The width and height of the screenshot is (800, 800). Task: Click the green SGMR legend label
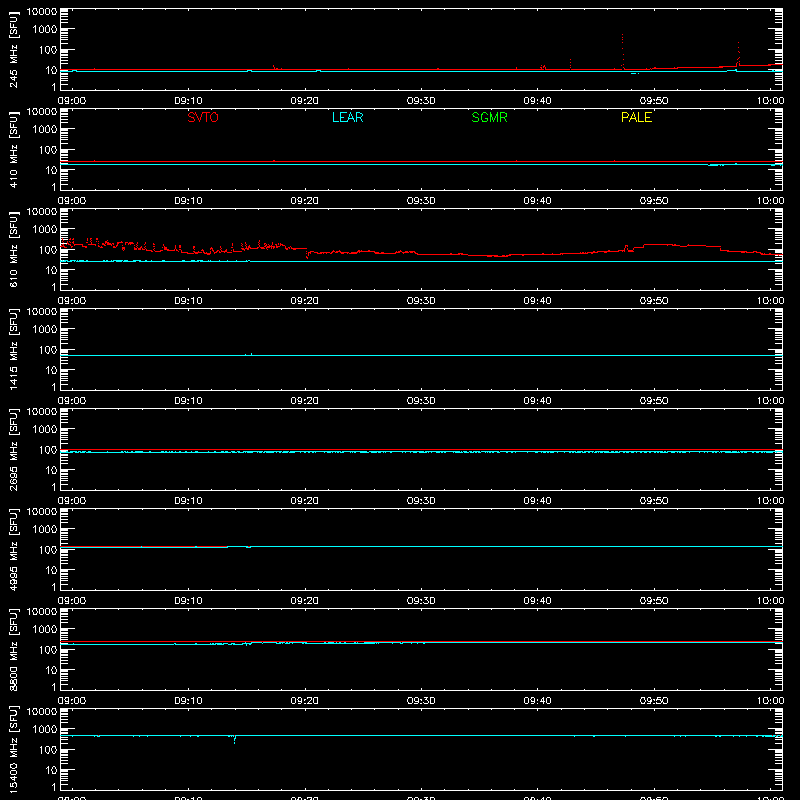coord(489,117)
